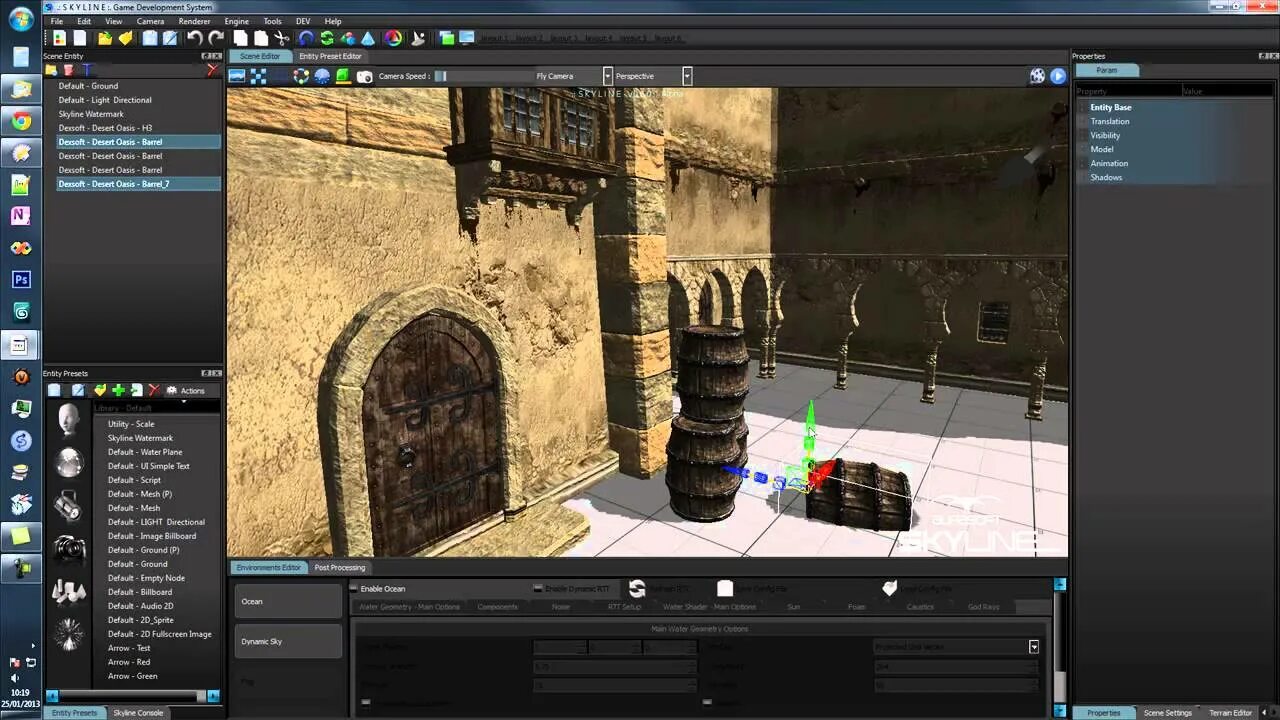Click the Actions button in Entity Presets

186,390
